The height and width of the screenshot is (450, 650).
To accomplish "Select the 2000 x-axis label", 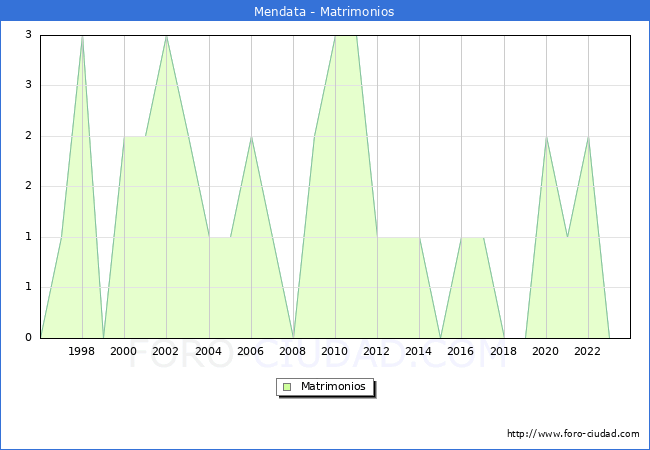I will [124, 351].
